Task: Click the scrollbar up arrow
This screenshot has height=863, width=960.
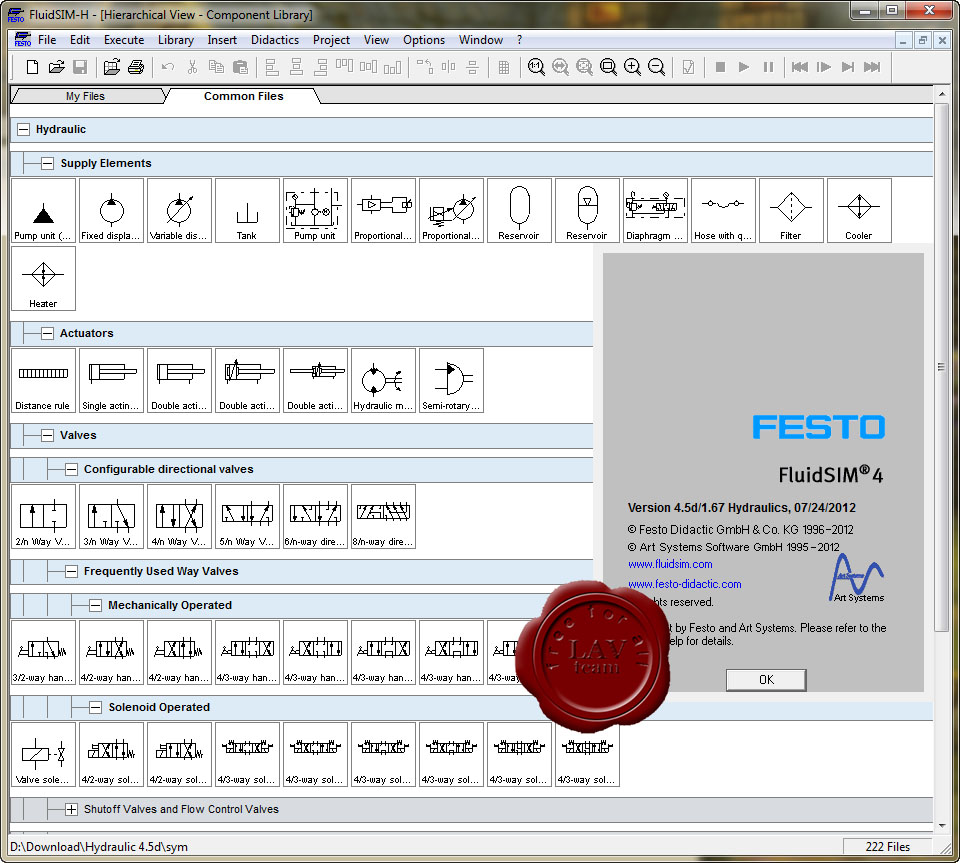Action: (x=942, y=94)
